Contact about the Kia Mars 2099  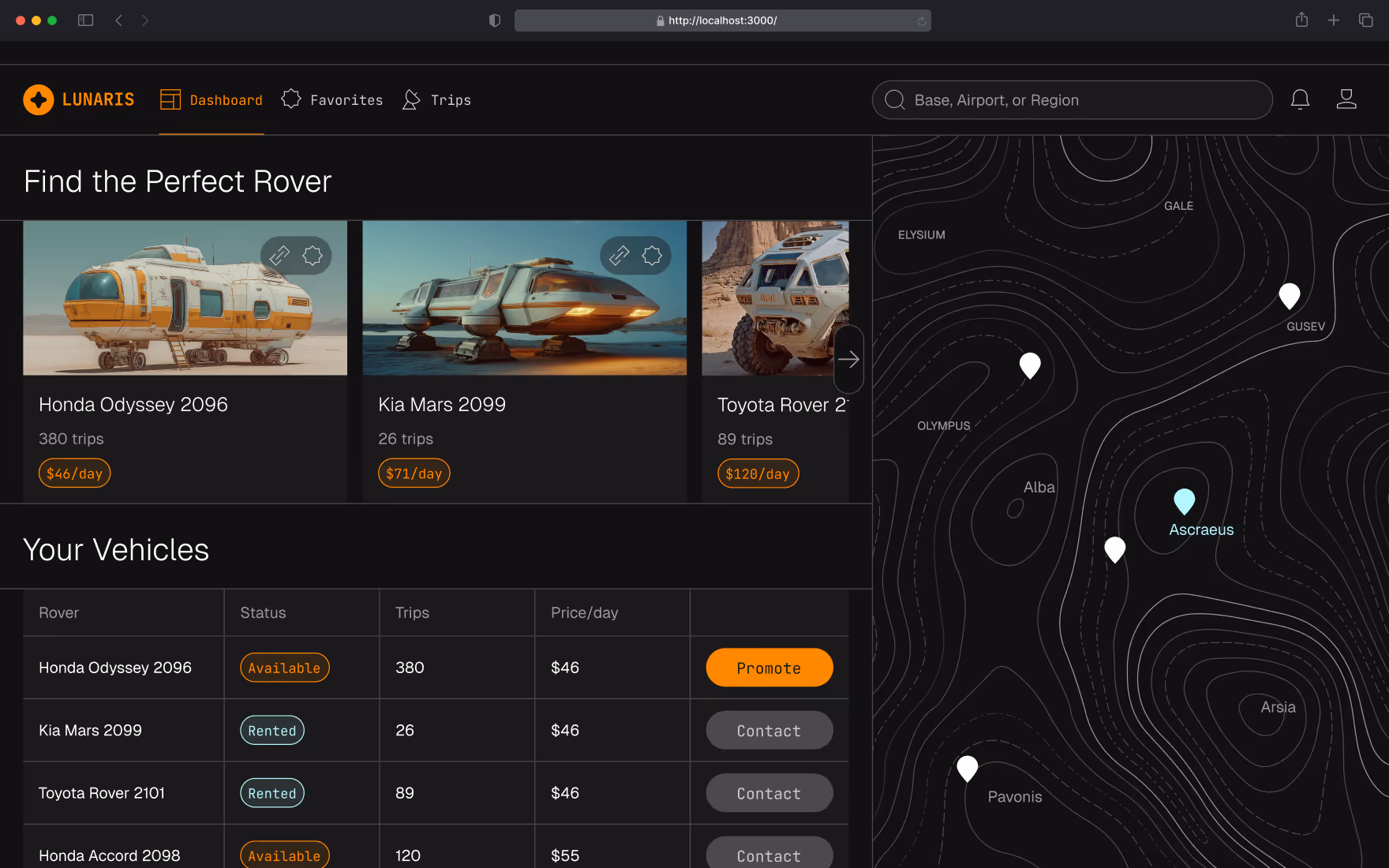pos(769,731)
